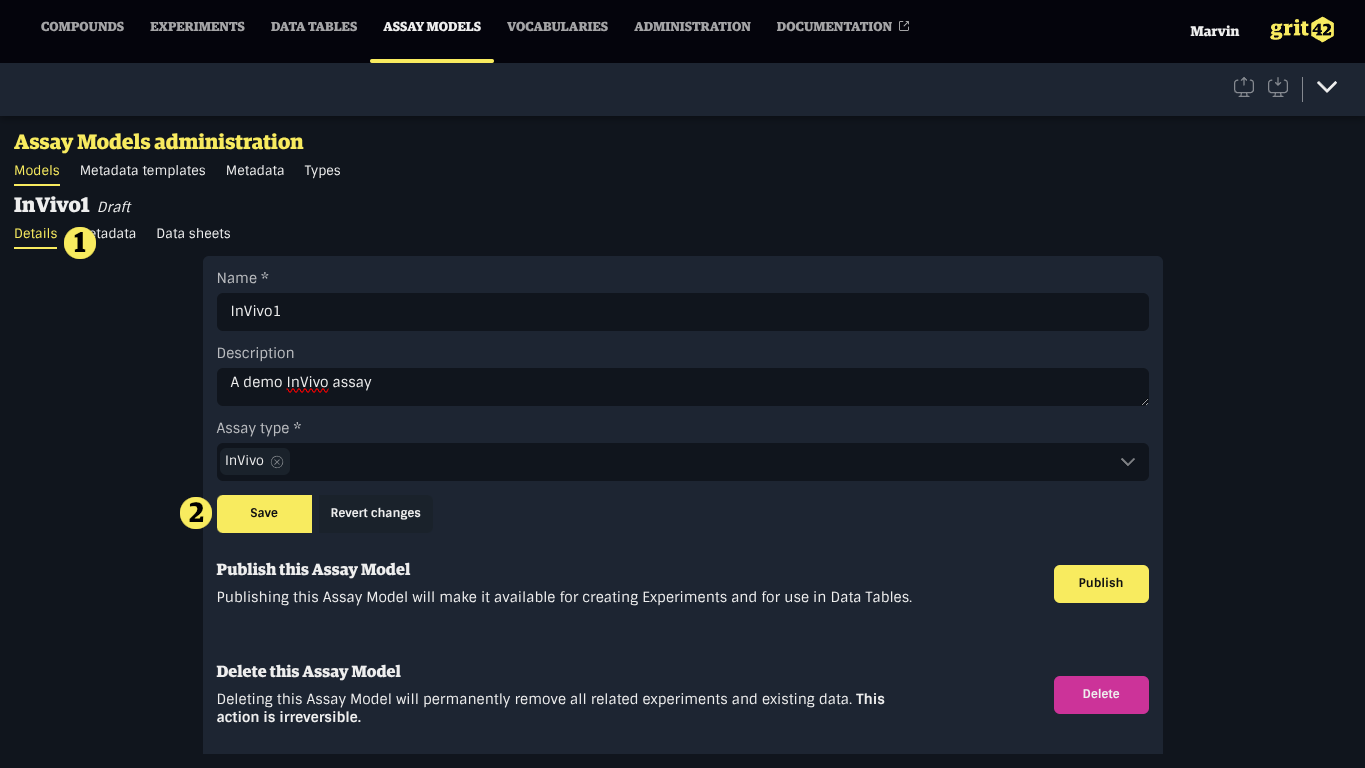The height and width of the screenshot is (768, 1365).
Task: Click the download screen icon in toolbar
Action: pyautogui.click(x=1278, y=87)
